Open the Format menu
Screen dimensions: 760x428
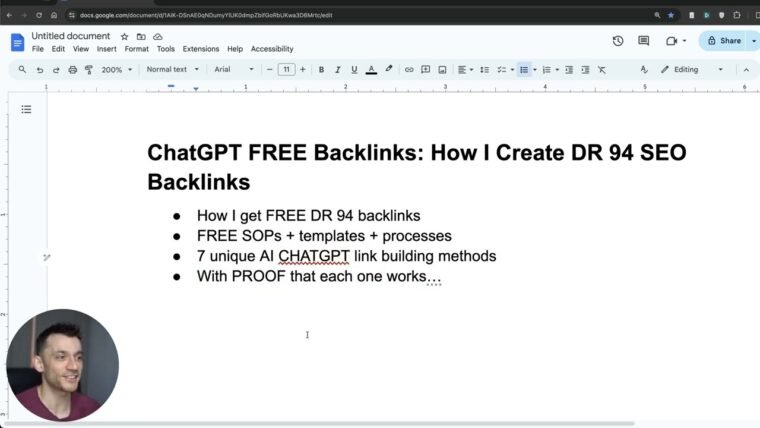pos(137,49)
